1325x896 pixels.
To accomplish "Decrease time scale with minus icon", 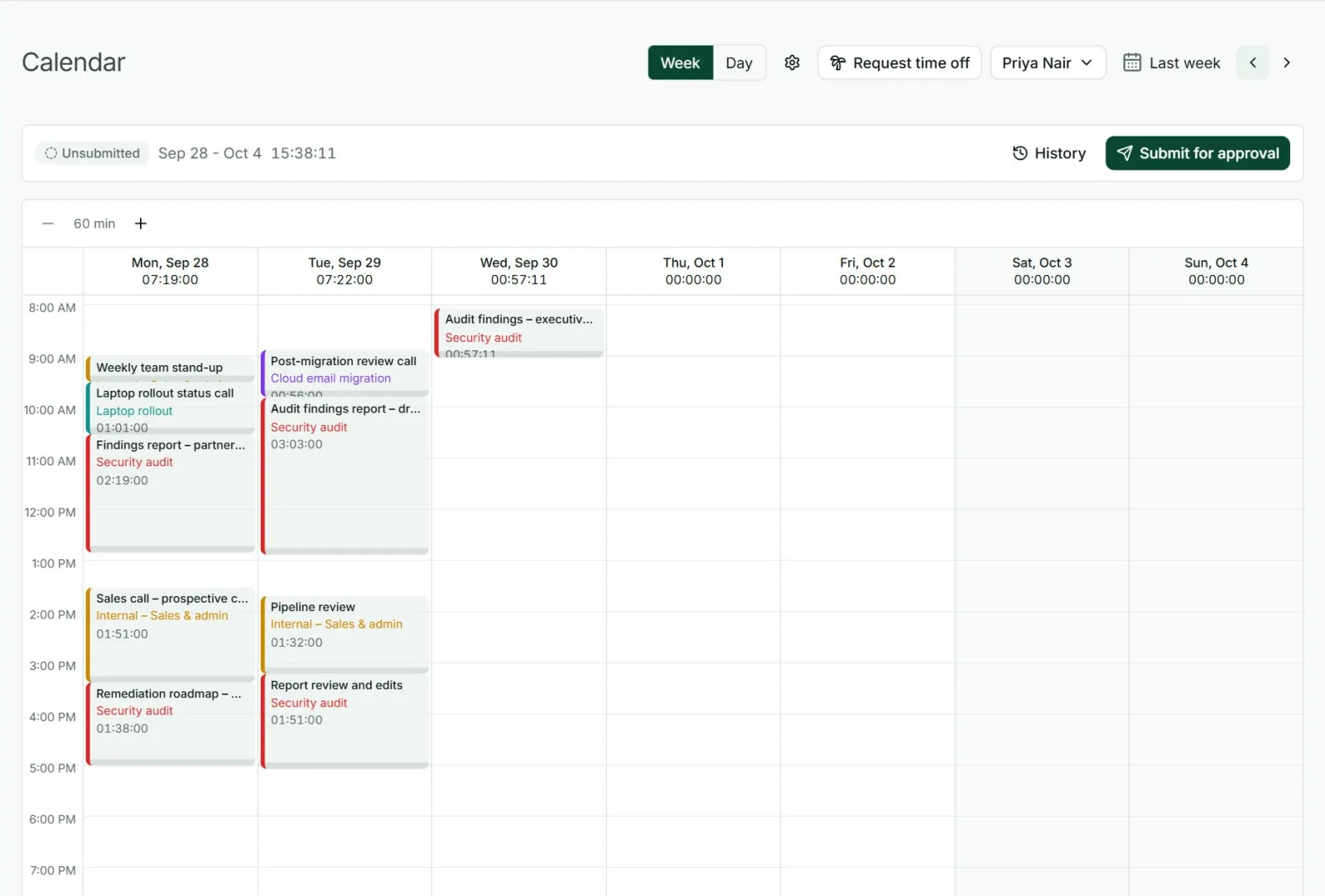I will [48, 224].
